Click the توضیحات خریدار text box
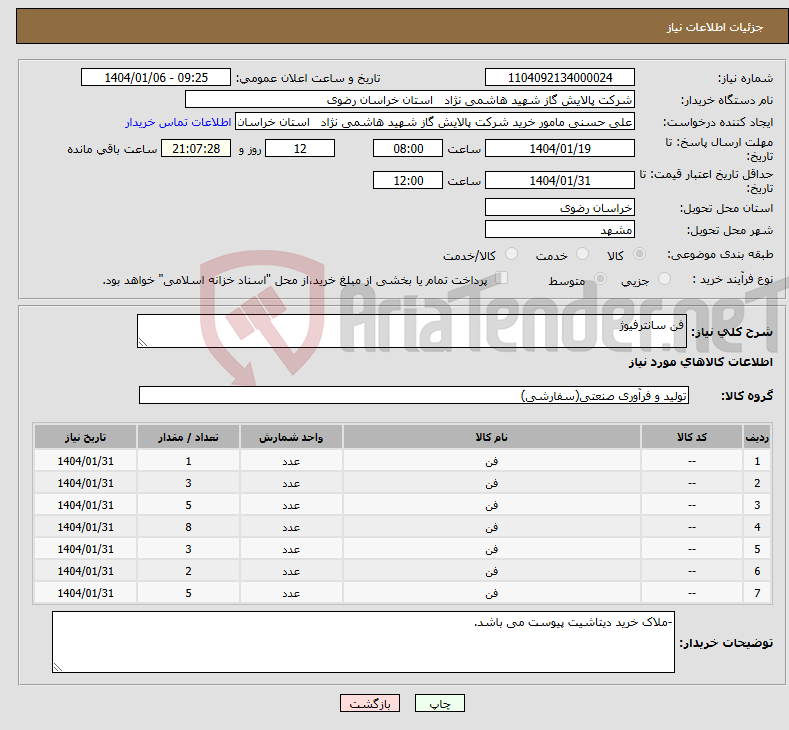This screenshot has width=789, height=730. pos(364,642)
